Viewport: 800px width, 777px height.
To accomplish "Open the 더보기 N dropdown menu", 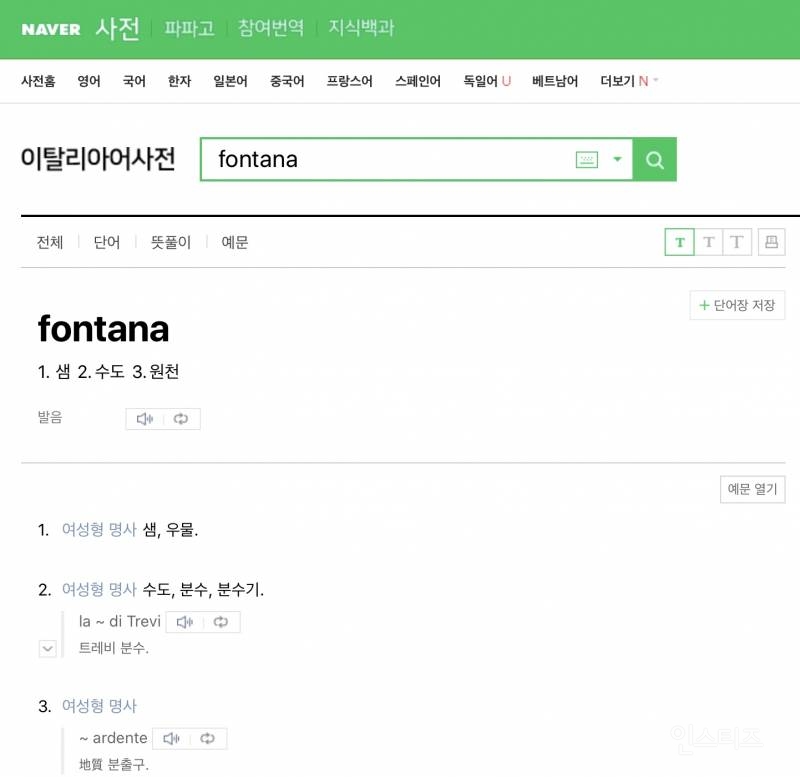I will click(628, 81).
